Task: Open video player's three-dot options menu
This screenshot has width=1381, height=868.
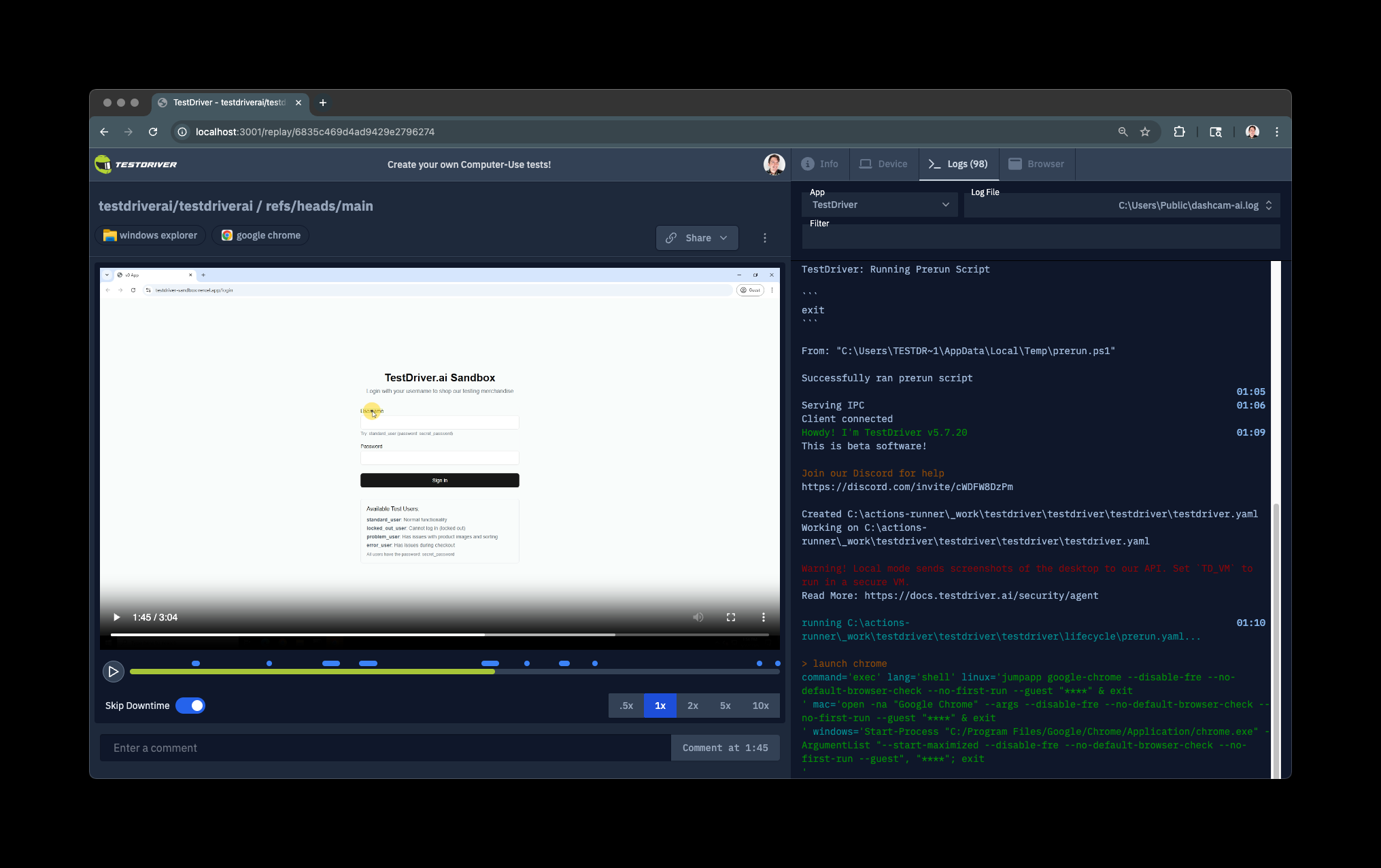Action: tap(764, 617)
